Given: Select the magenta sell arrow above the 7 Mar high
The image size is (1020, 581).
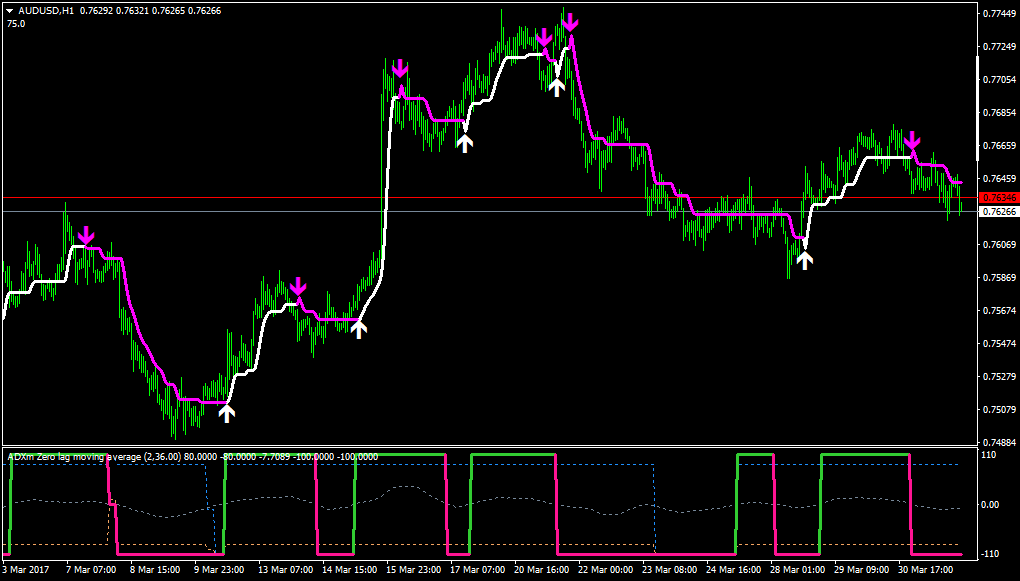Looking at the screenshot, I should click(86, 235).
